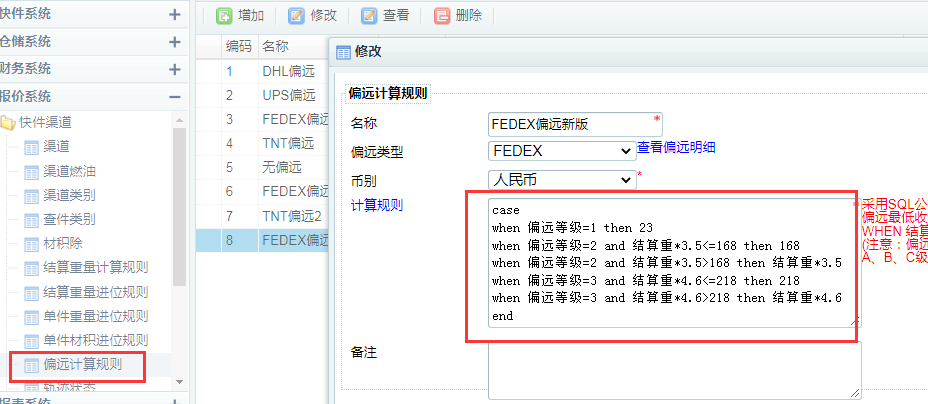Select row 3 FEDEX偏远 entry
Viewport: 928px width, 404px height.
coord(263,119)
